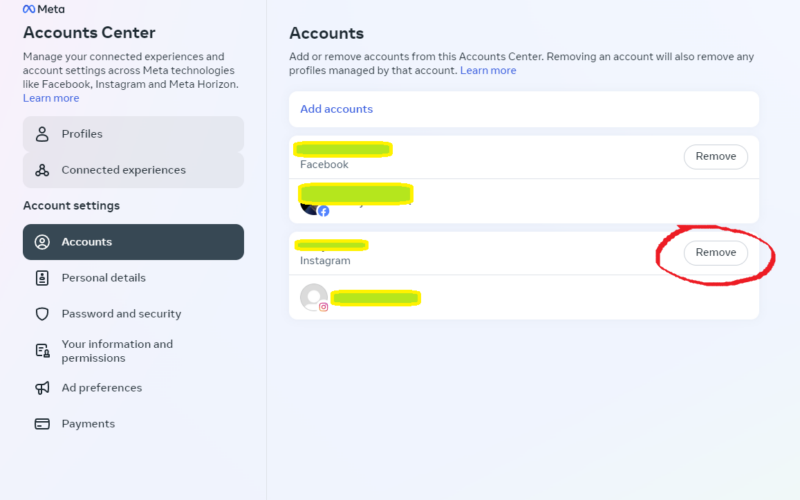Image resolution: width=800 pixels, height=500 pixels.
Task: Click the Personal details ID card icon
Action: pos(42,278)
